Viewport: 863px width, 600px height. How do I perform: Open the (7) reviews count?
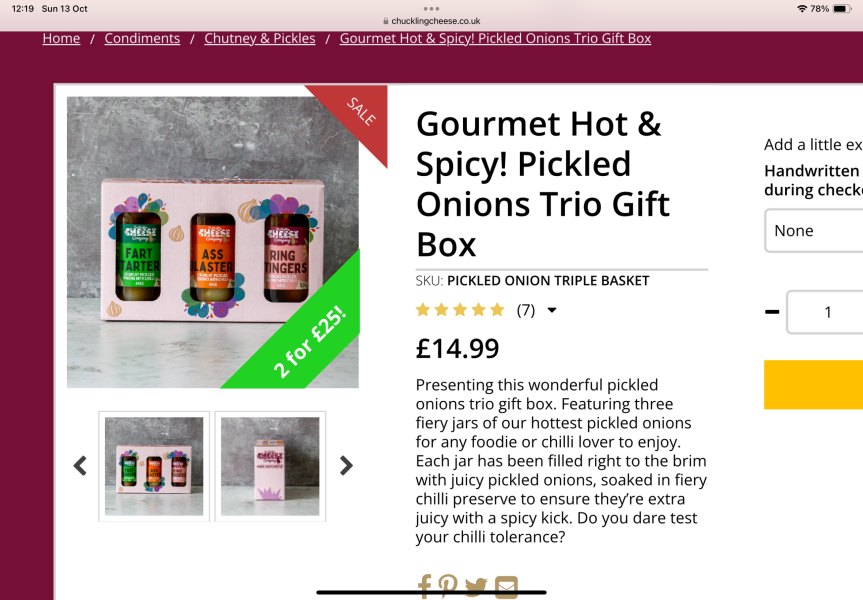[x=526, y=310]
